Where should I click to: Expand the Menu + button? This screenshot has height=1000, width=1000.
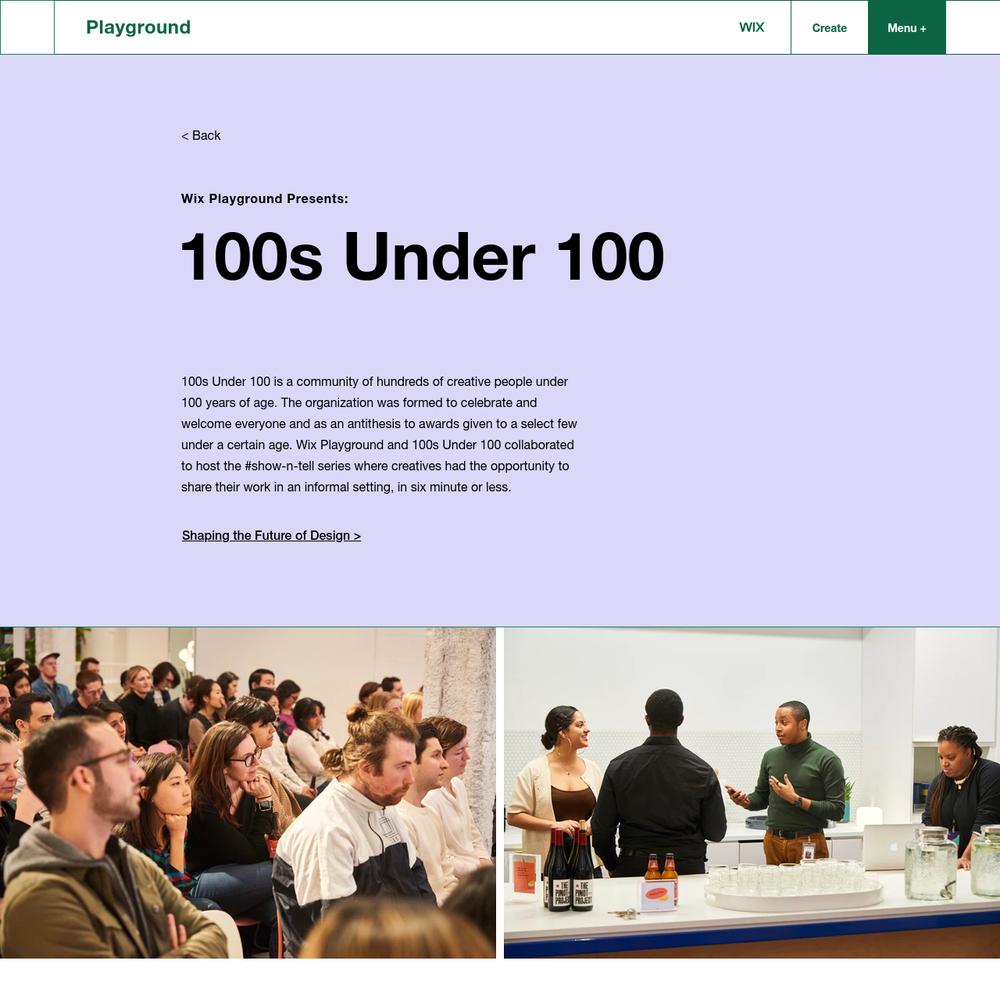[x=906, y=27]
